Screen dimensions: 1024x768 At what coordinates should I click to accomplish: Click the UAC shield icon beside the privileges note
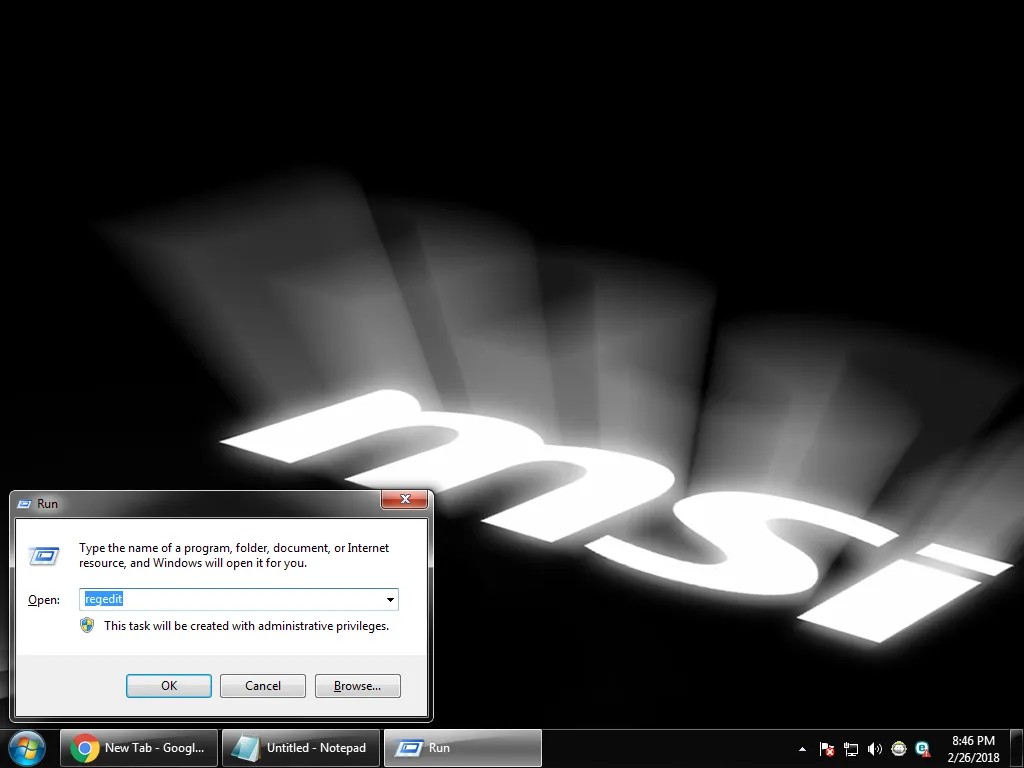pos(87,626)
